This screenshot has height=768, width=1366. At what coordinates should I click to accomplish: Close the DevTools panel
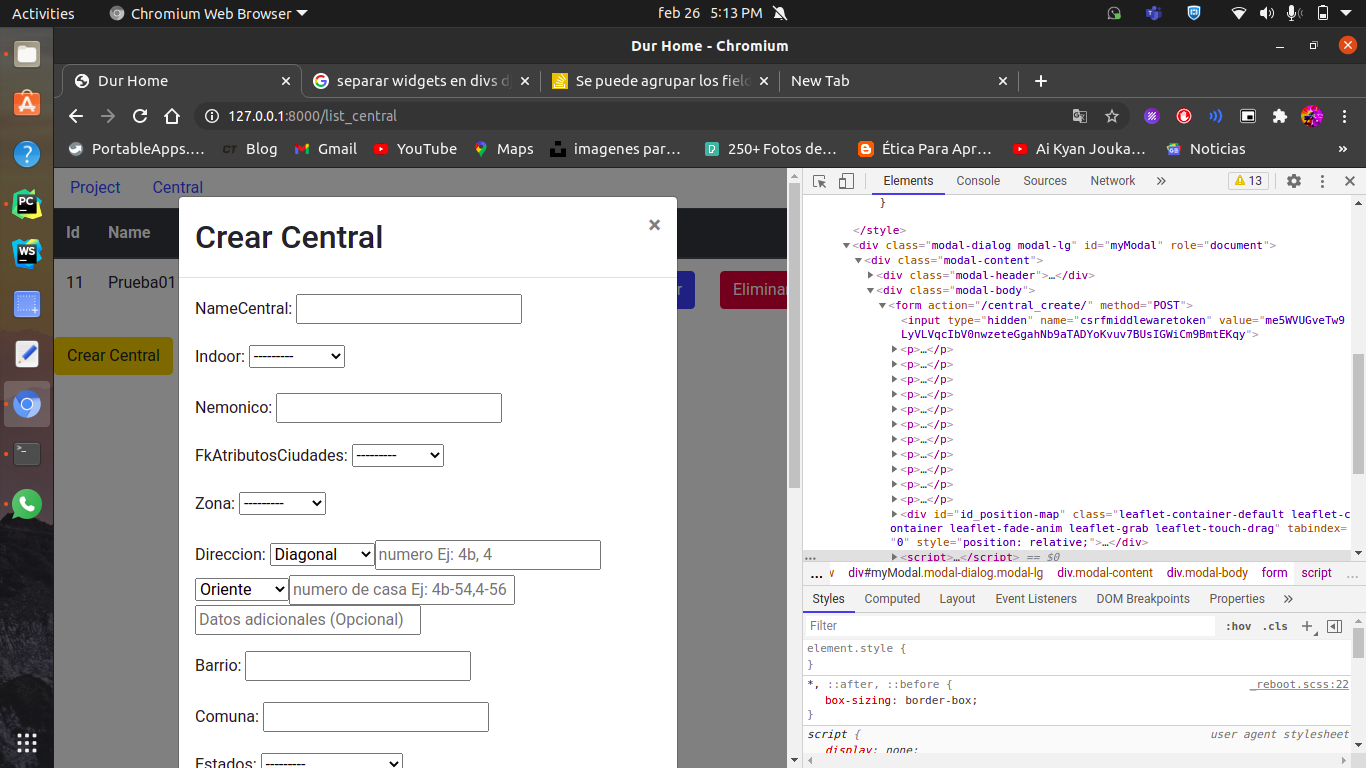tap(1349, 181)
